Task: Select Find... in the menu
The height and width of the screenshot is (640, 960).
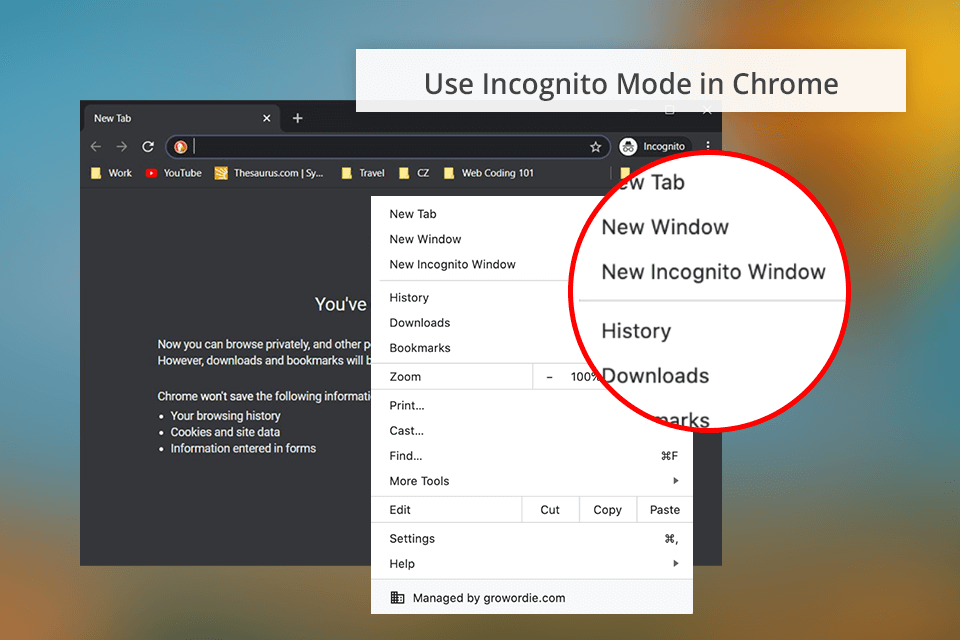Action: tap(531, 456)
